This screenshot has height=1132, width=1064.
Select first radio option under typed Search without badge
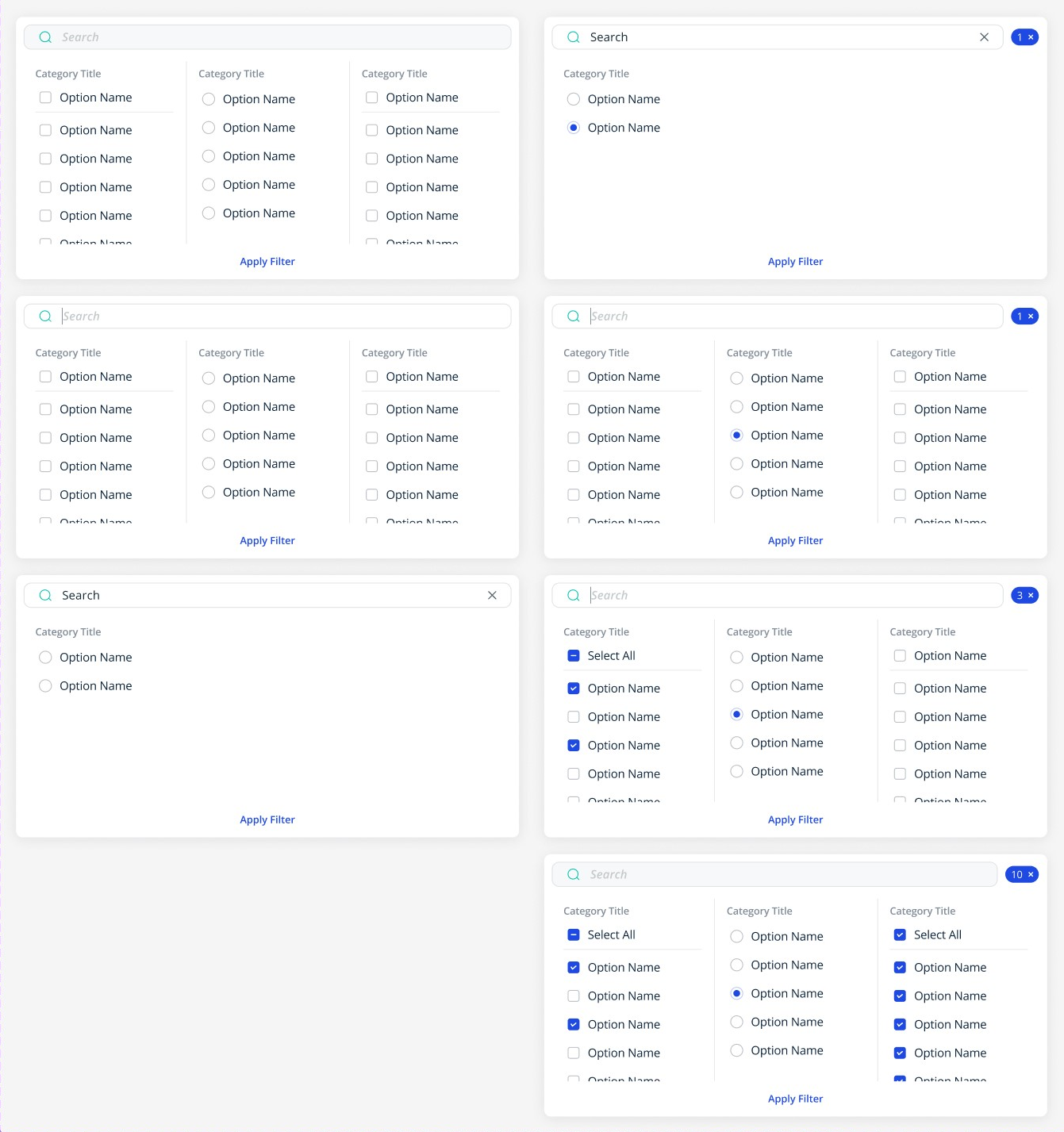tap(45, 658)
